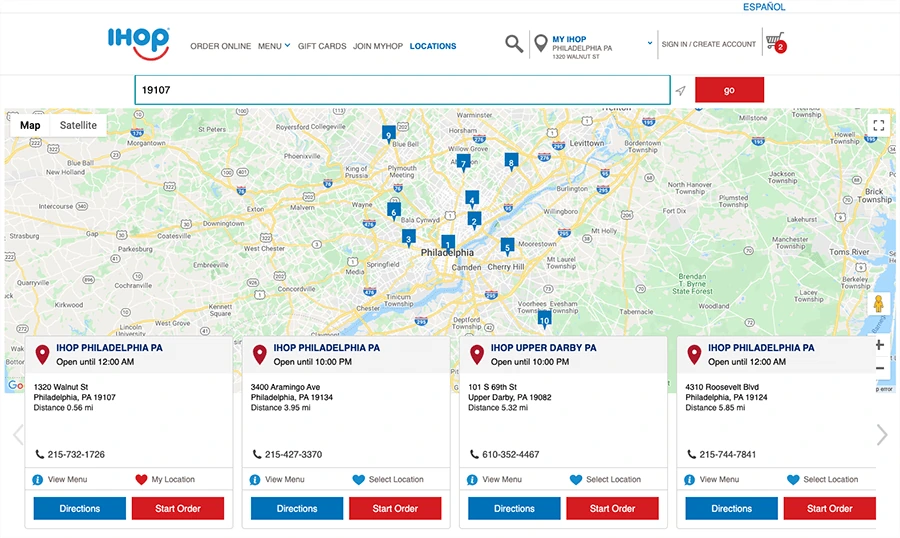
Task: Select map marker number 7
Action: (463, 163)
